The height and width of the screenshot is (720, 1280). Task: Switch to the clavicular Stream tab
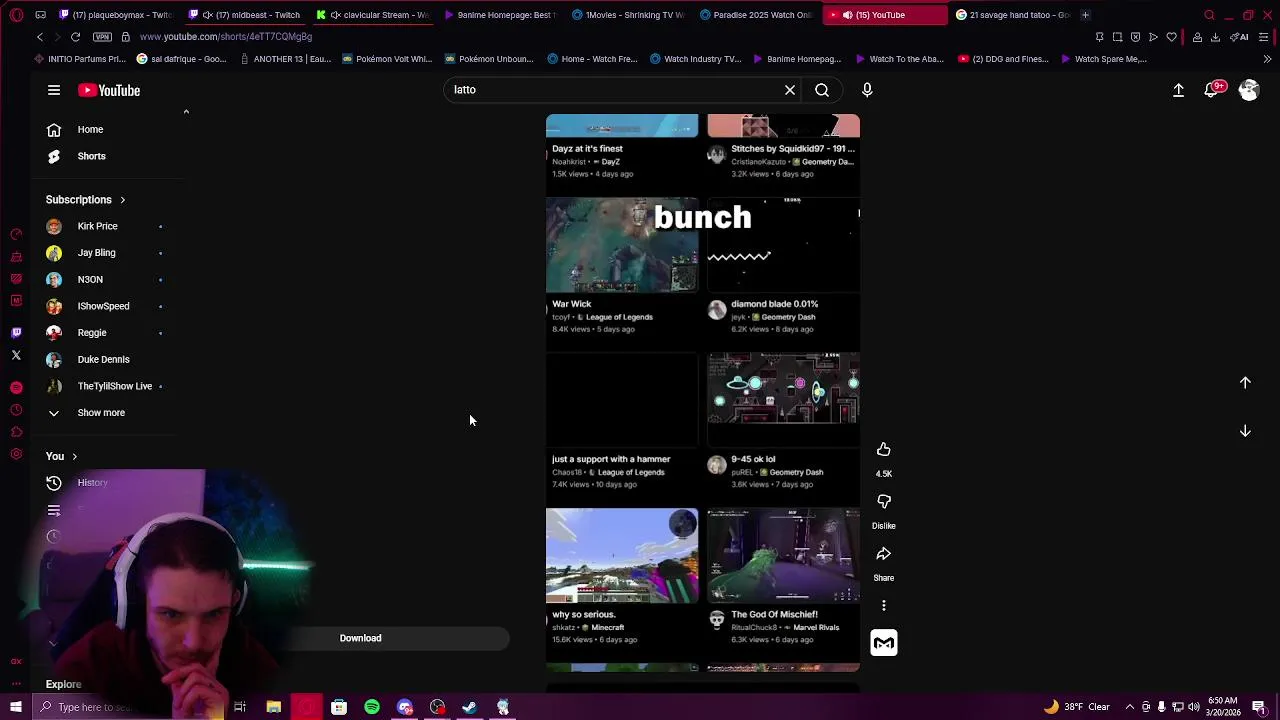(373, 15)
